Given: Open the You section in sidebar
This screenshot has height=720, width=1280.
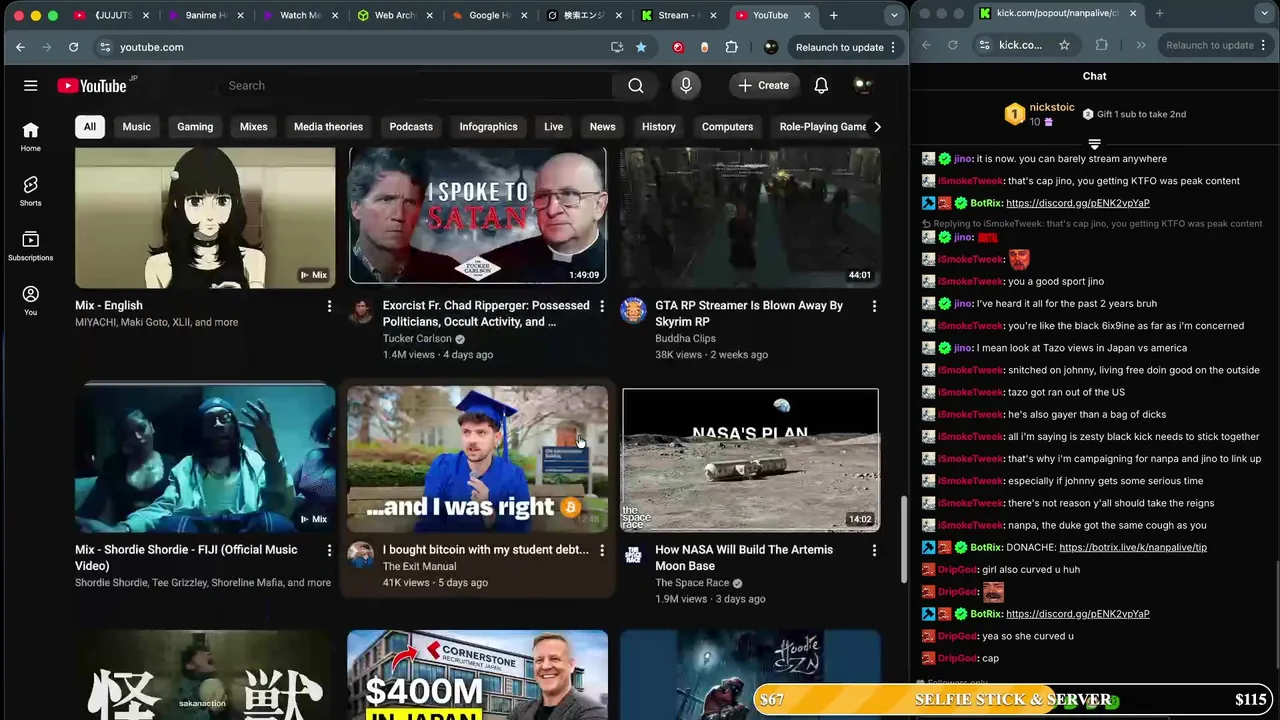Looking at the screenshot, I should pyautogui.click(x=31, y=301).
